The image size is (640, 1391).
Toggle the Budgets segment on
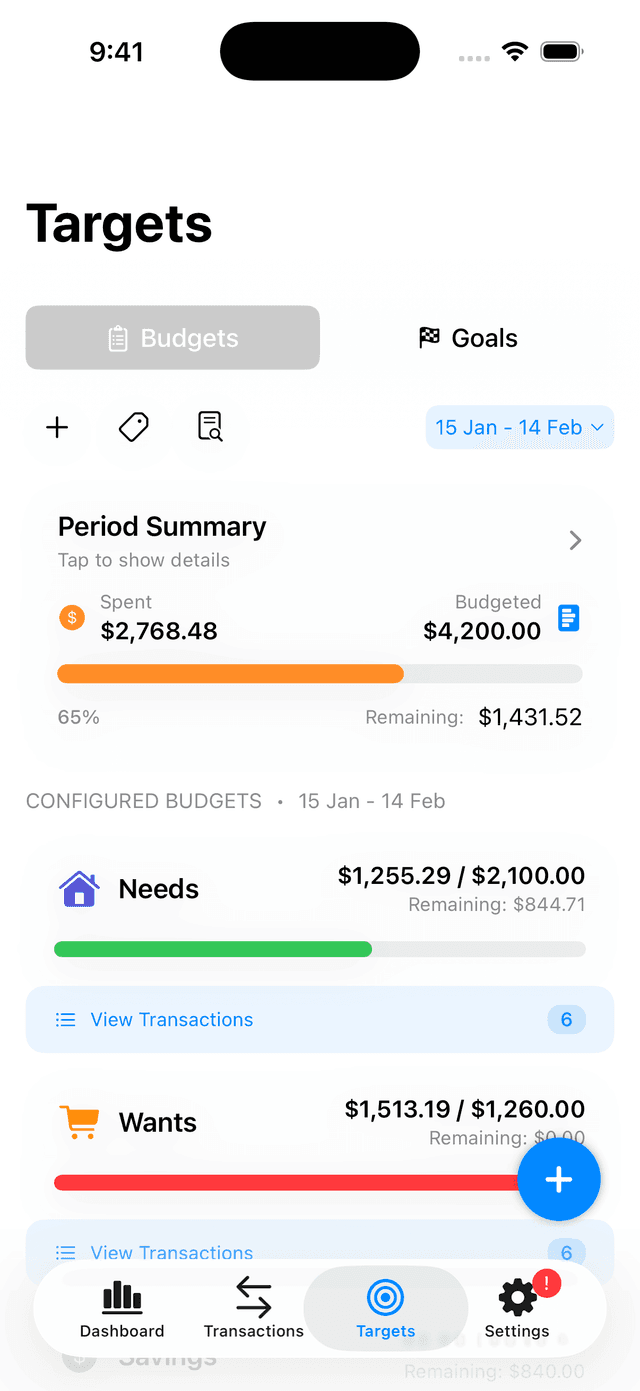(172, 338)
